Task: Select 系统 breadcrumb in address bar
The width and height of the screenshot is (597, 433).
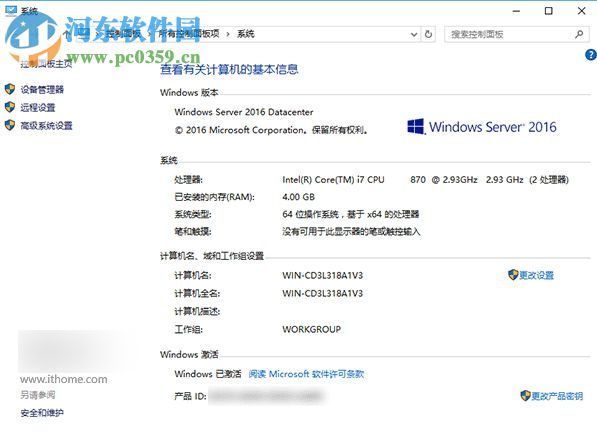Action: [x=246, y=34]
